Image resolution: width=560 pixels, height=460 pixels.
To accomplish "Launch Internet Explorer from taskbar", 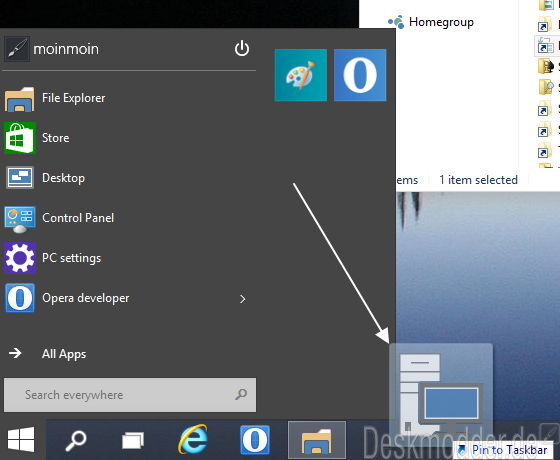I will click(193, 440).
